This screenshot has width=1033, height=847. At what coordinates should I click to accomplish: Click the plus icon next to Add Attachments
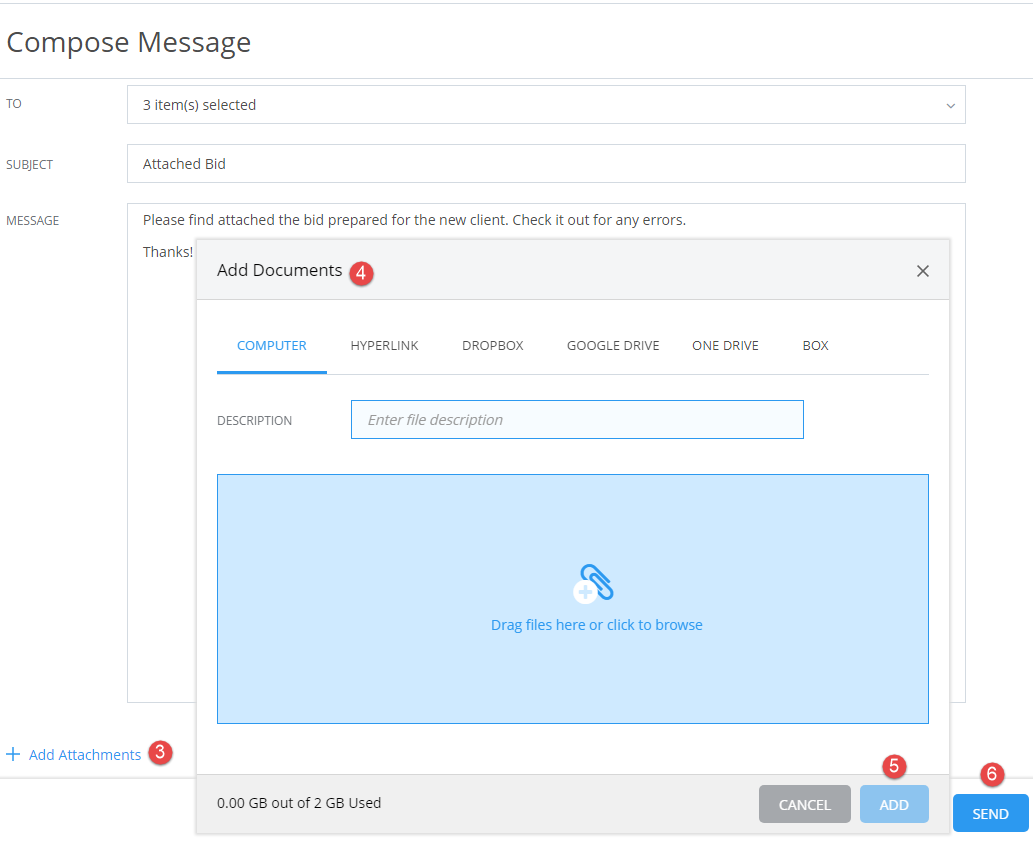pos(14,754)
